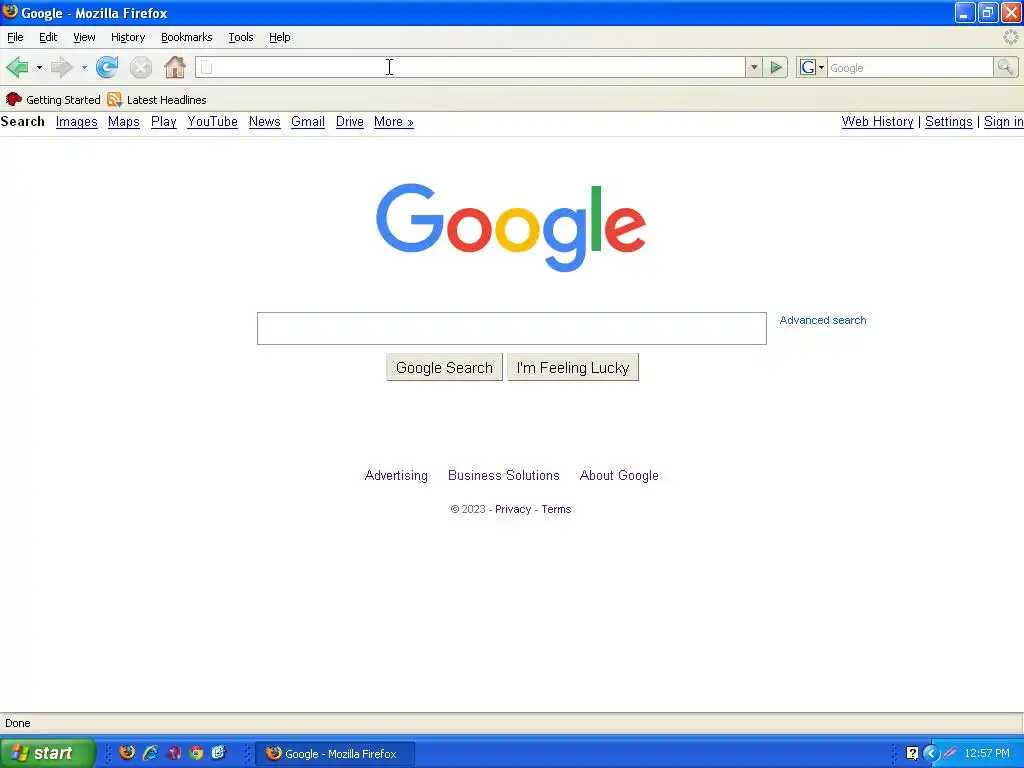Image resolution: width=1024 pixels, height=768 pixels.
Task: Open the Advertising link
Action: pos(396,475)
